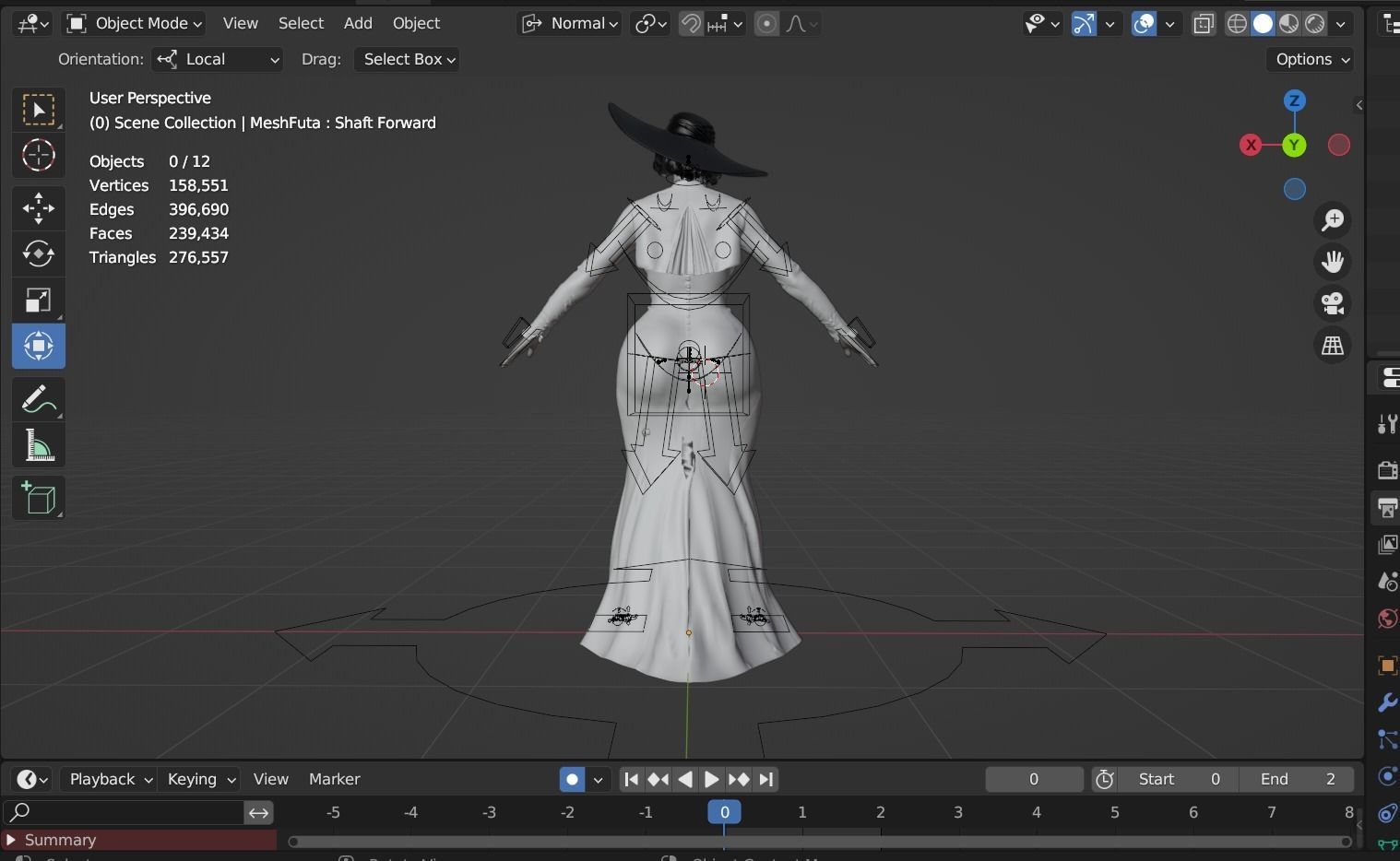Open the pivot point dropdown

(650, 24)
